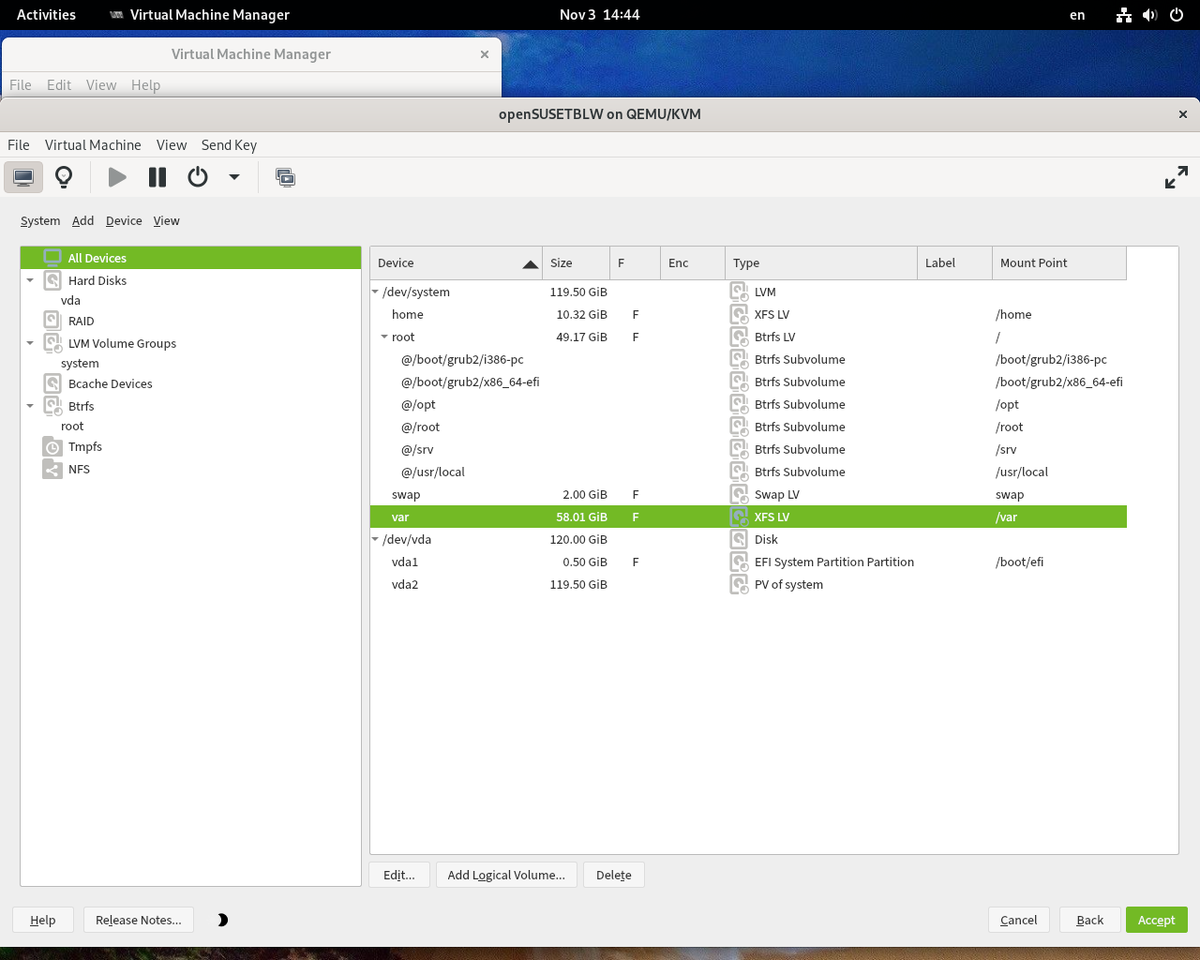Screen dimensions: 1200x960
Task: Start the virtual machine with the play icon
Action: click(116, 177)
